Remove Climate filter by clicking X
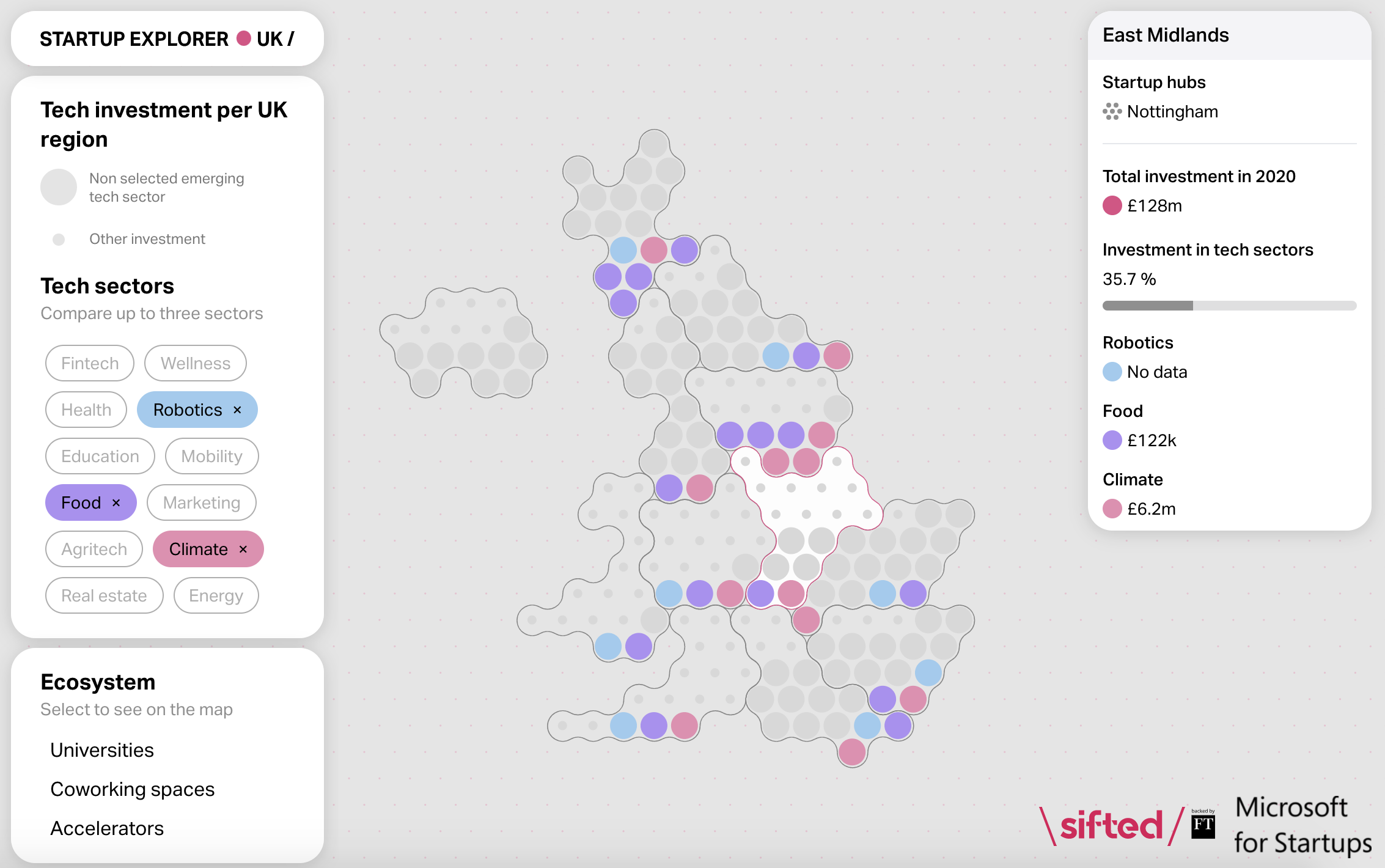 [243, 549]
